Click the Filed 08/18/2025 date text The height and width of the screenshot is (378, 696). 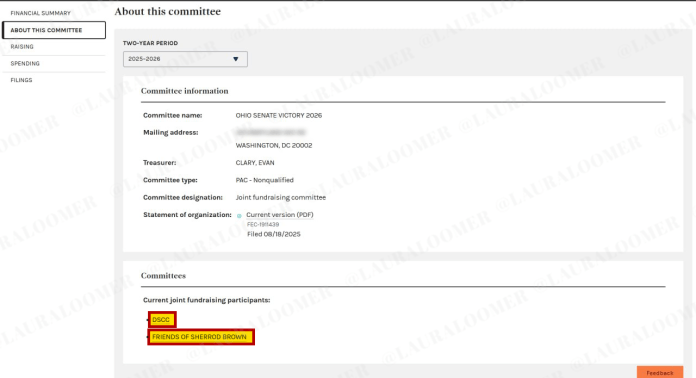[274, 234]
